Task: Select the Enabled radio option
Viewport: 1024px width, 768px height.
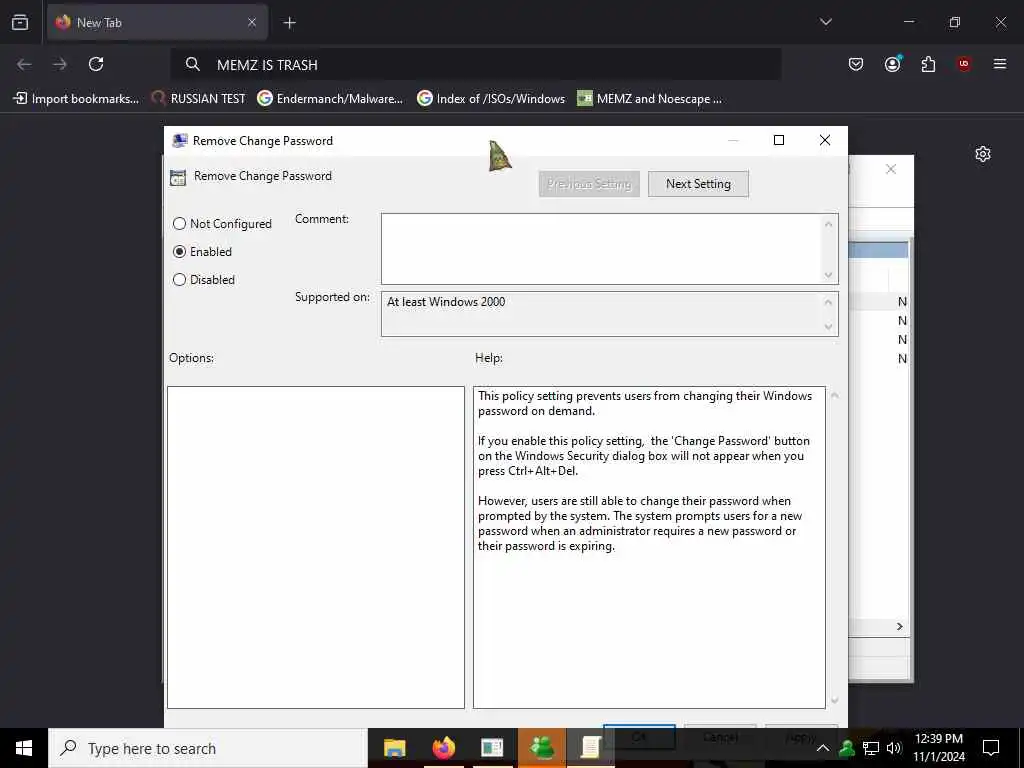Action: pyautogui.click(x=202, y=251)
